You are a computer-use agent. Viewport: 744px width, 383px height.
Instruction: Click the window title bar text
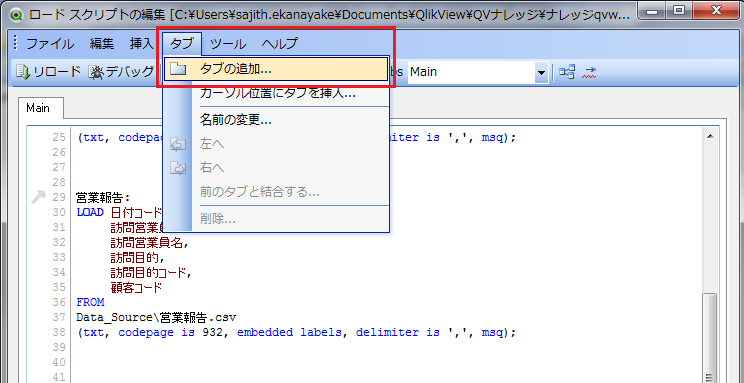(330, 15)
